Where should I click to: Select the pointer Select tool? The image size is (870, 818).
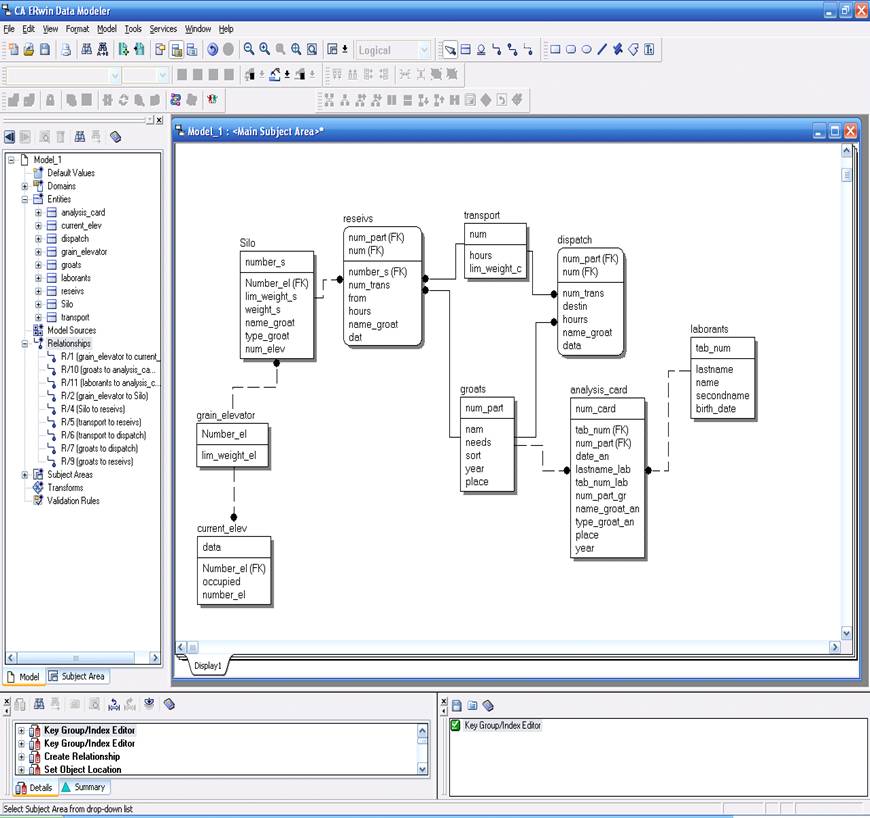pos(449,49)
